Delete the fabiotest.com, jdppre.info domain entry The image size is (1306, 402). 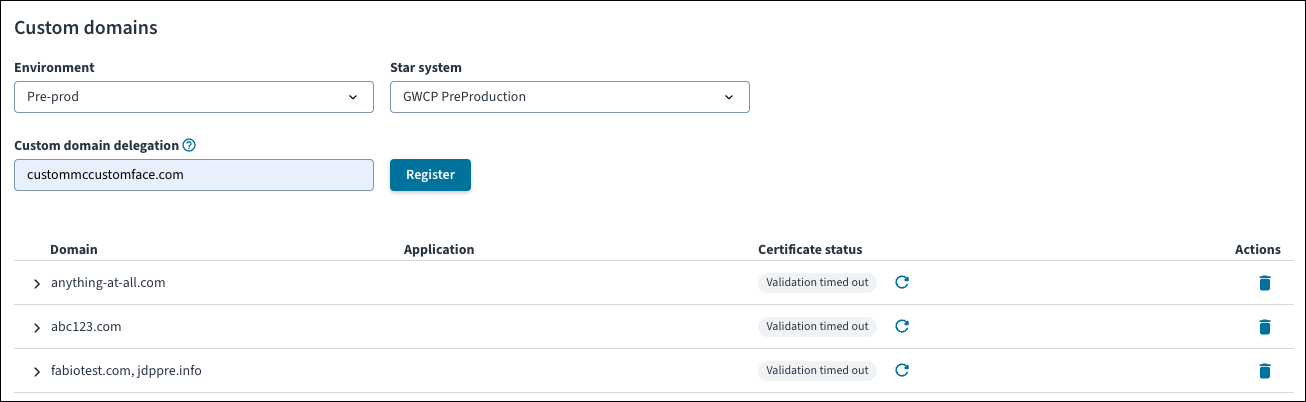(x=1264, y=371)
